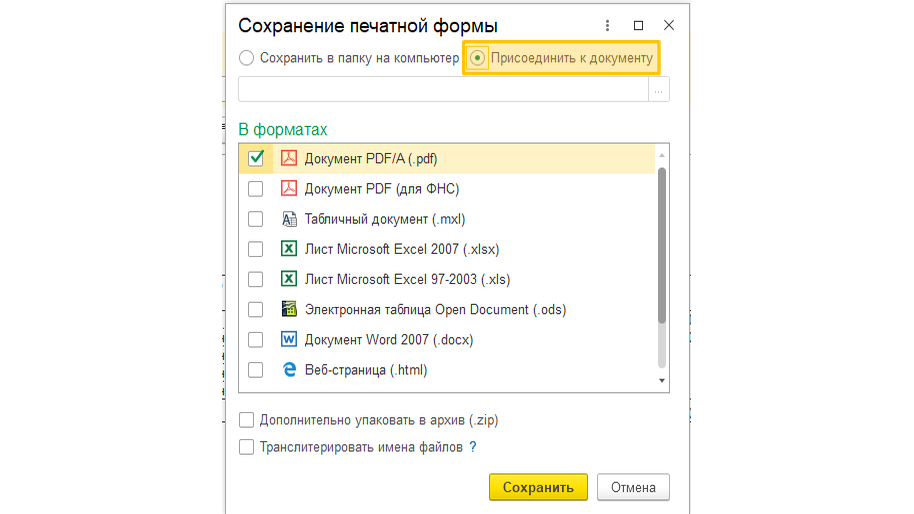Tick Электронная таблица Open Document (.ods) checkbox
This screenshot has width=914, height=514.
[255, 309]
